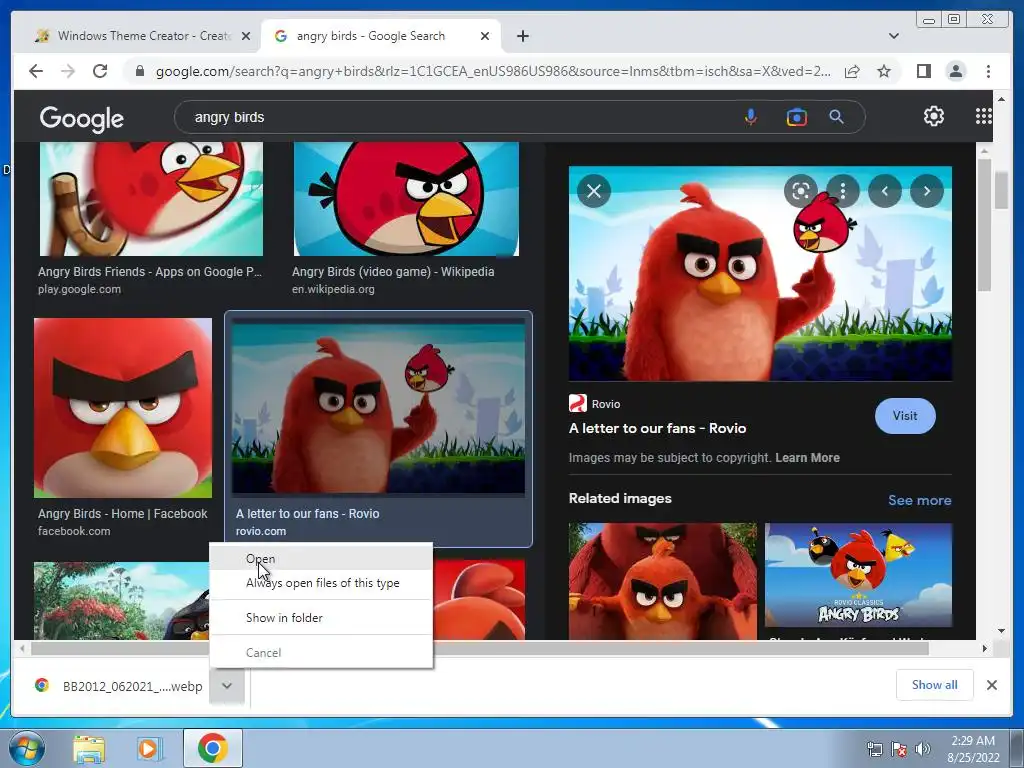Close the Windows Theme Creator tab
The height and width of the screenshot is (768, 1024).
tap(246, 36)
